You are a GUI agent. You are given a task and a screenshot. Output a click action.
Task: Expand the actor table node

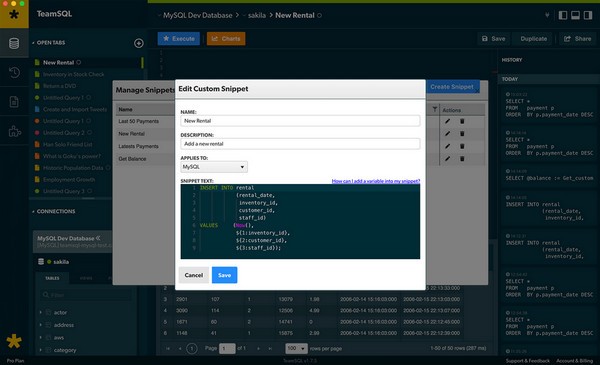pyautogui.click(x=41, y=312)
